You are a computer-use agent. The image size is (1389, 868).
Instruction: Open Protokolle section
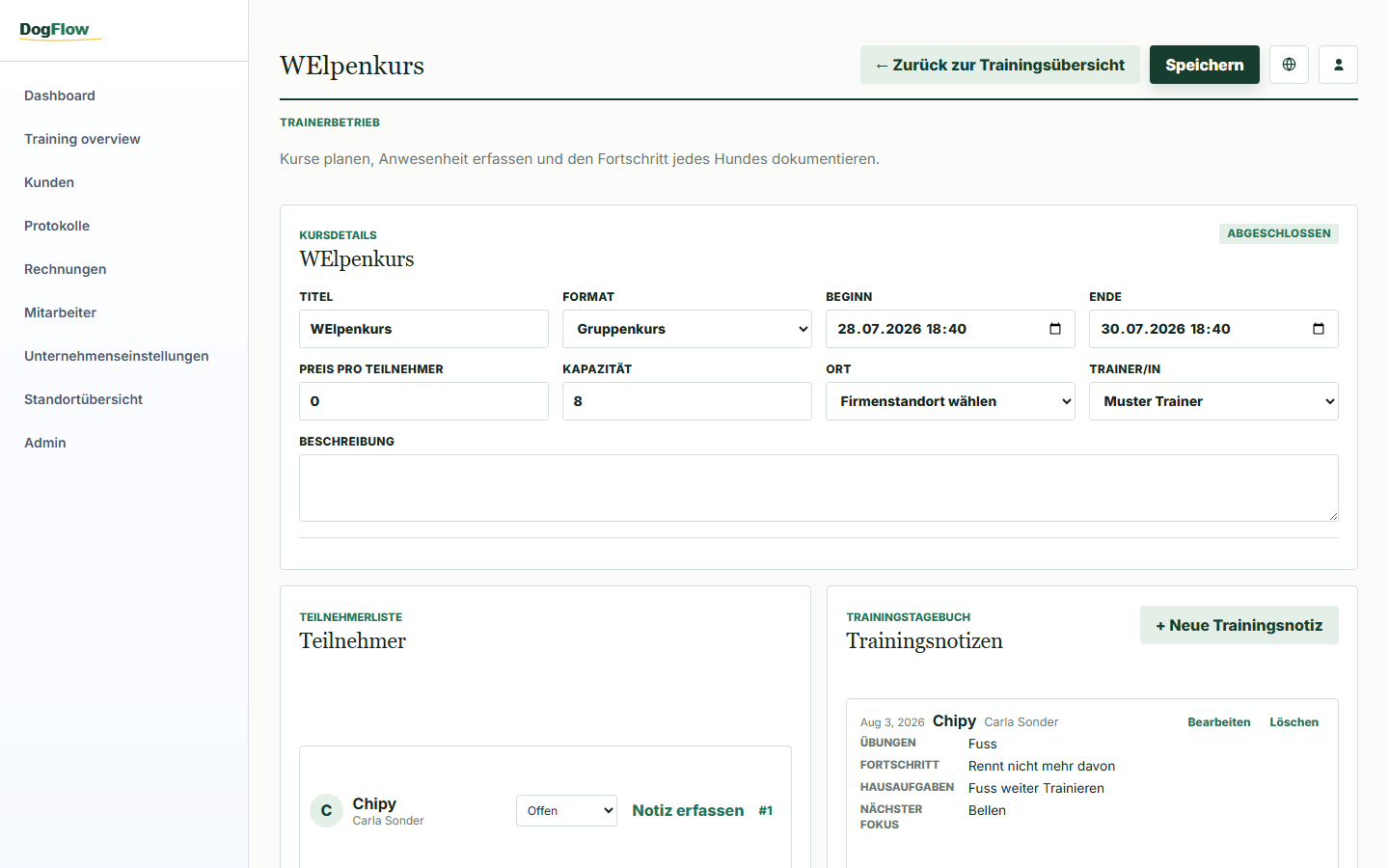point(57,226)
